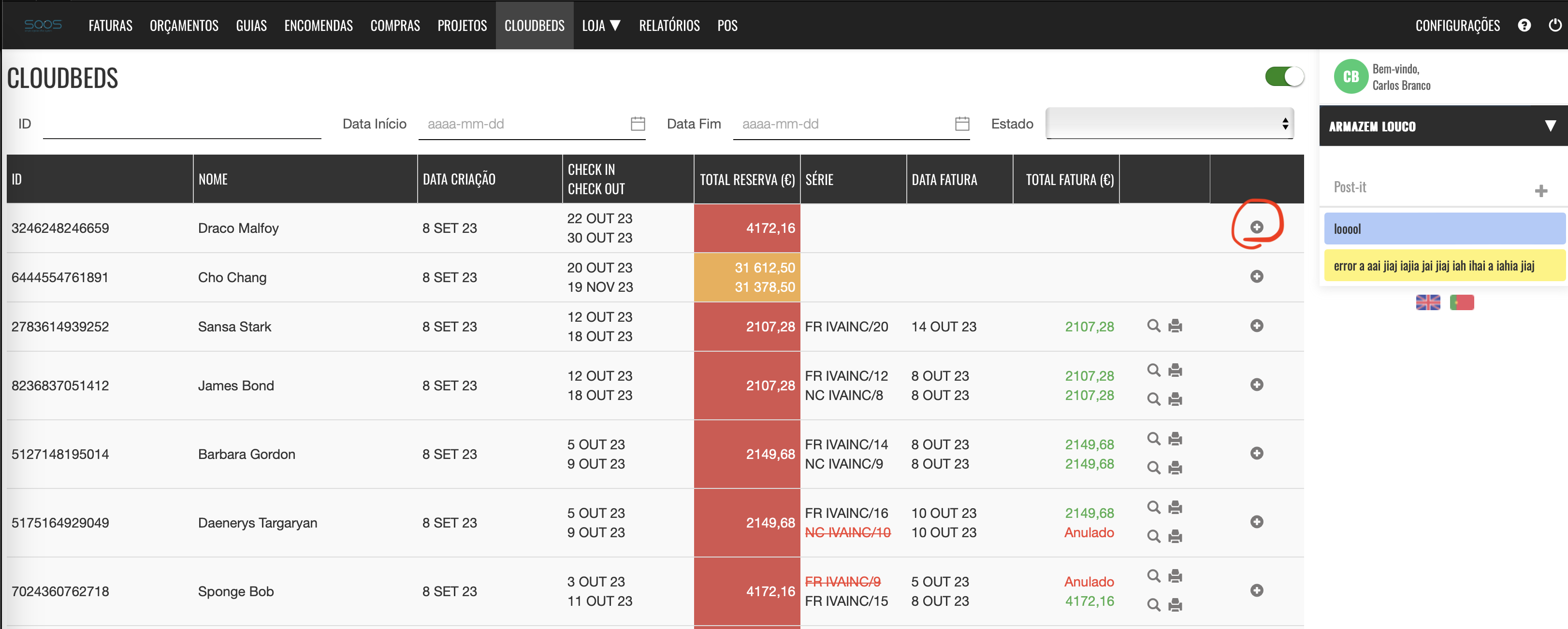Open calendar picker for Data Início
Viewport: 1568px width, 629px height.
pos(638,124)
